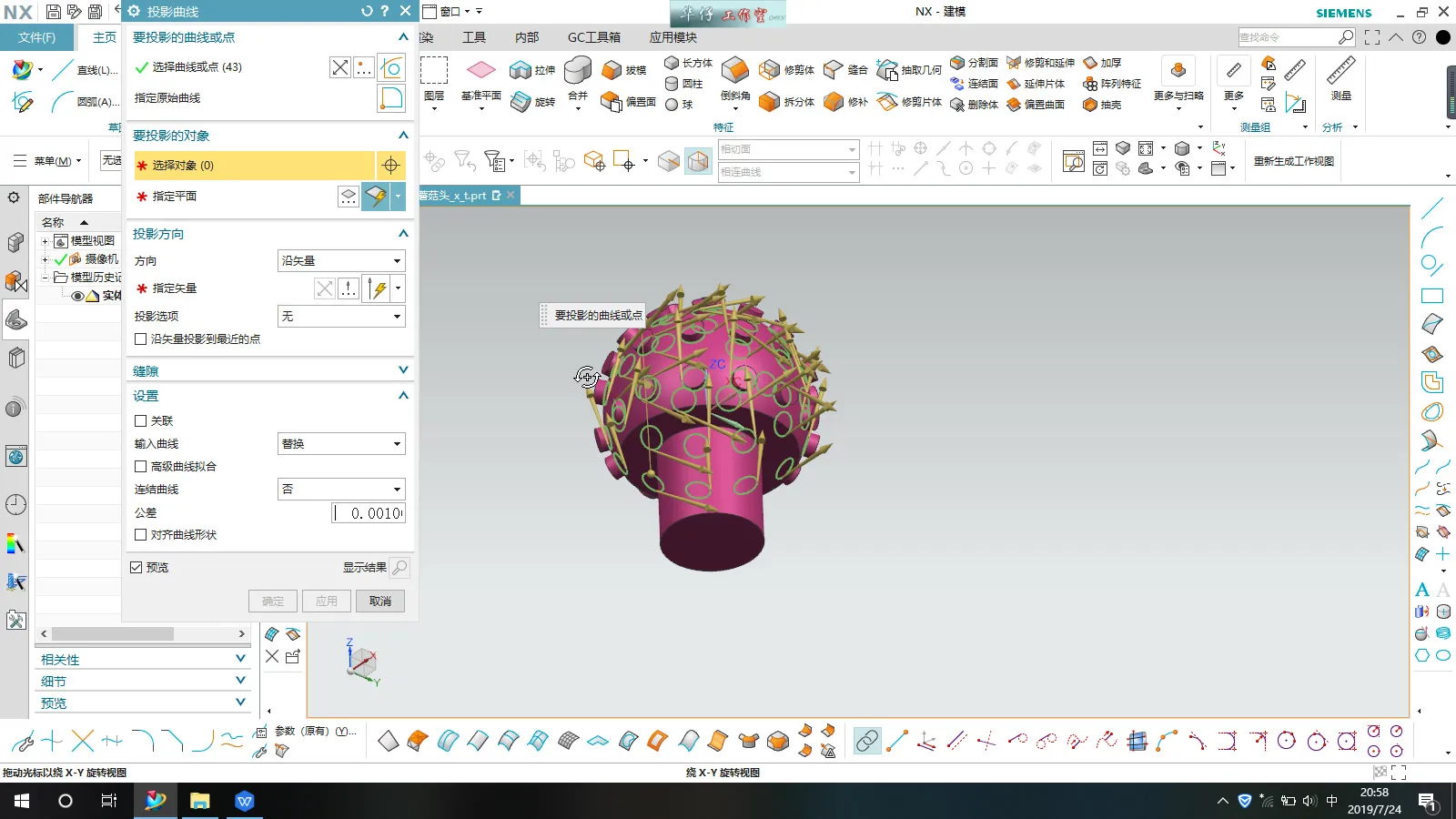Open the 方向 direction dropdown (沿矢量)
1456x819 pixels.
(x=340, y=261)
